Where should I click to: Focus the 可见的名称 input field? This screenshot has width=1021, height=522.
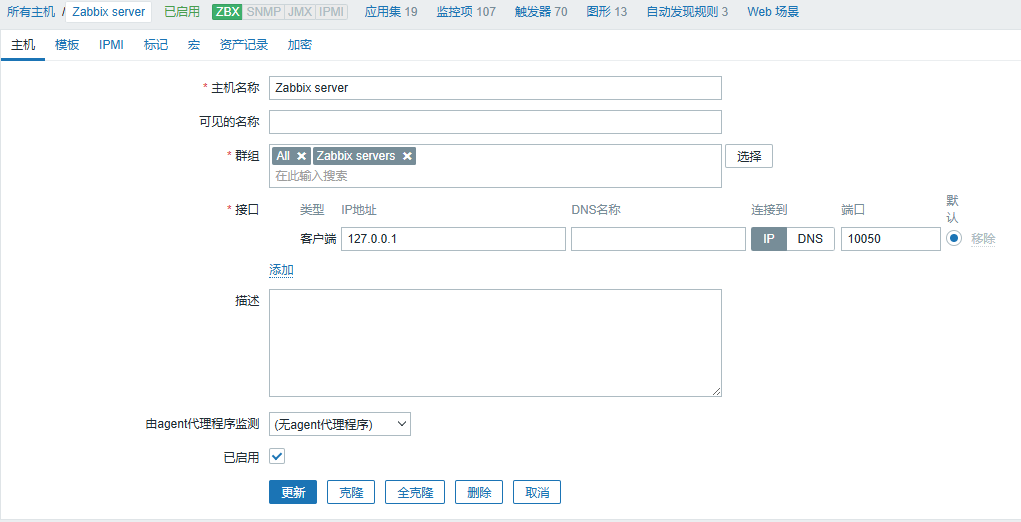tap(495, 122)
